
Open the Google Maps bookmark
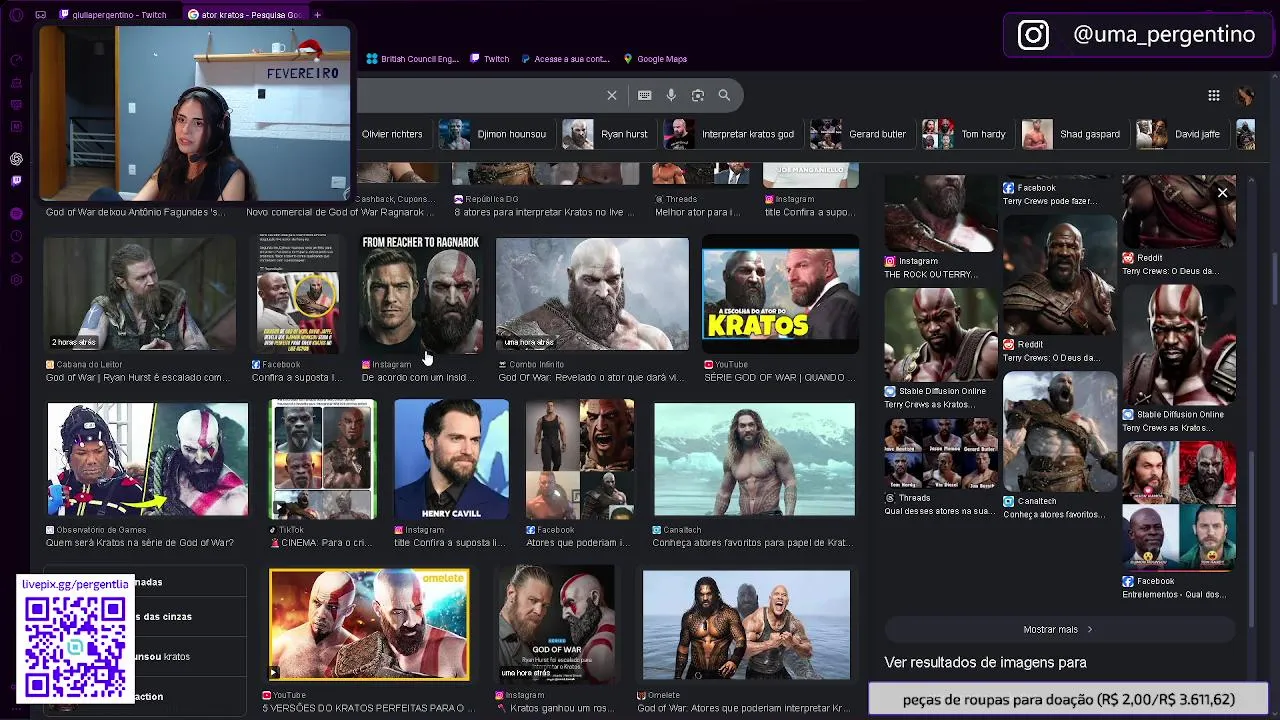click(655, 59)
